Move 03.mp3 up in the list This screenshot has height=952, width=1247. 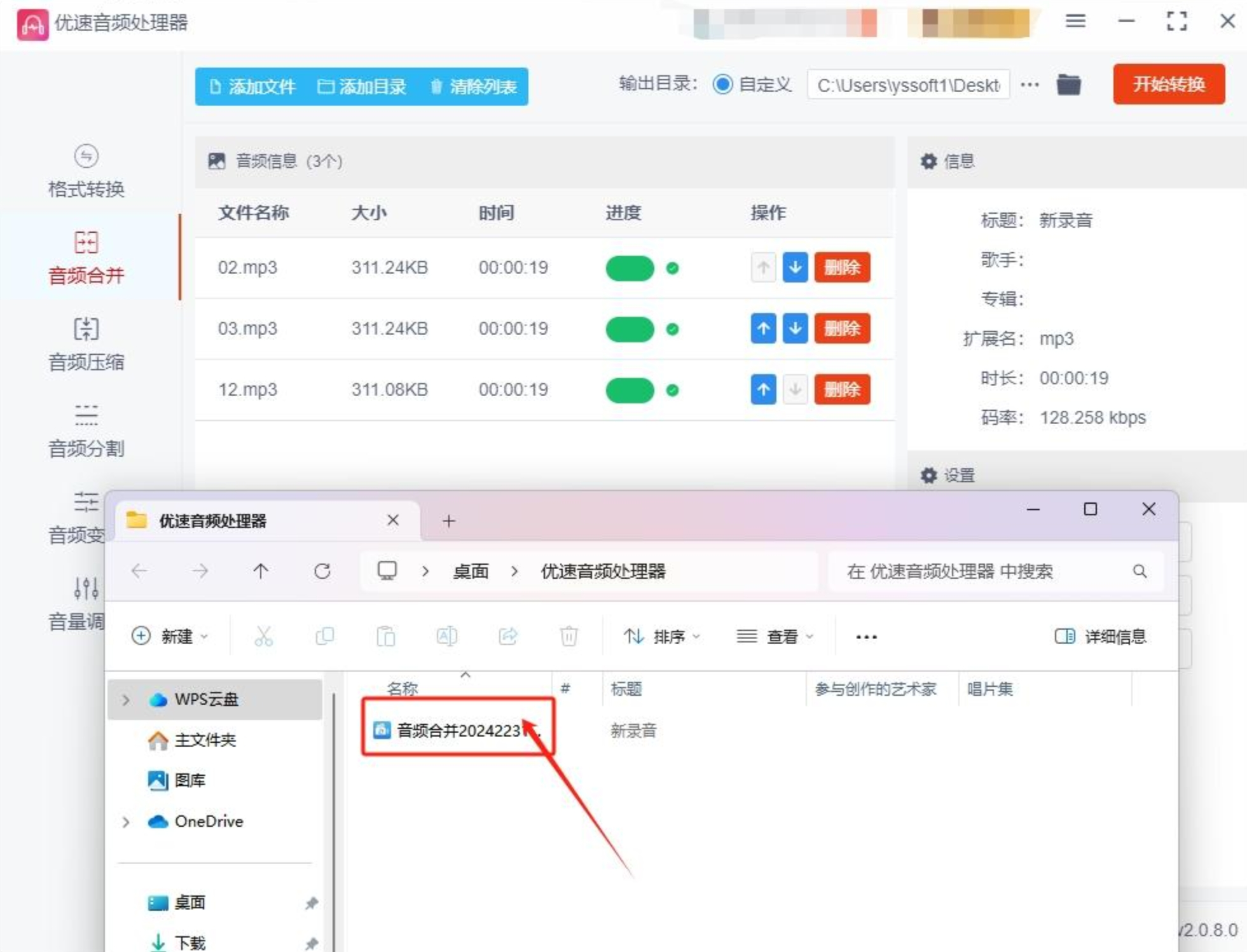[x=763, y=329]
